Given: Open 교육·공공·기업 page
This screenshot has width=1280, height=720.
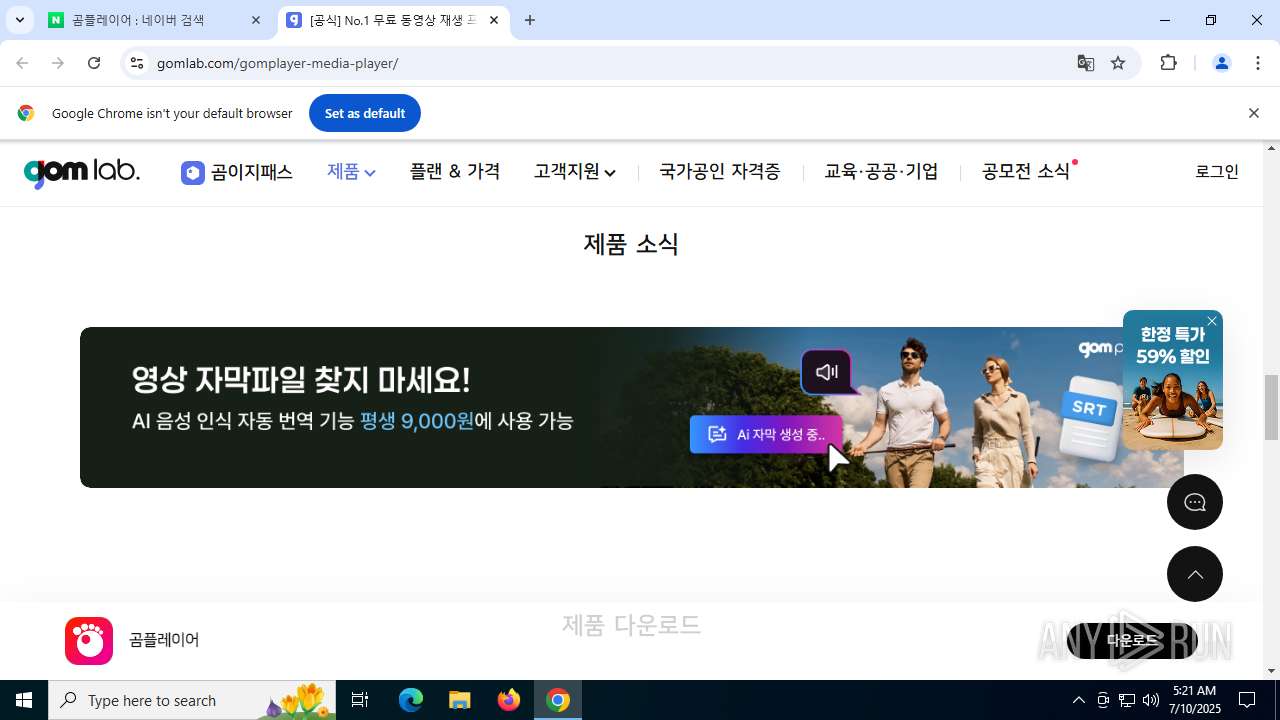Looking at the screenshot, I should (881, 172).
